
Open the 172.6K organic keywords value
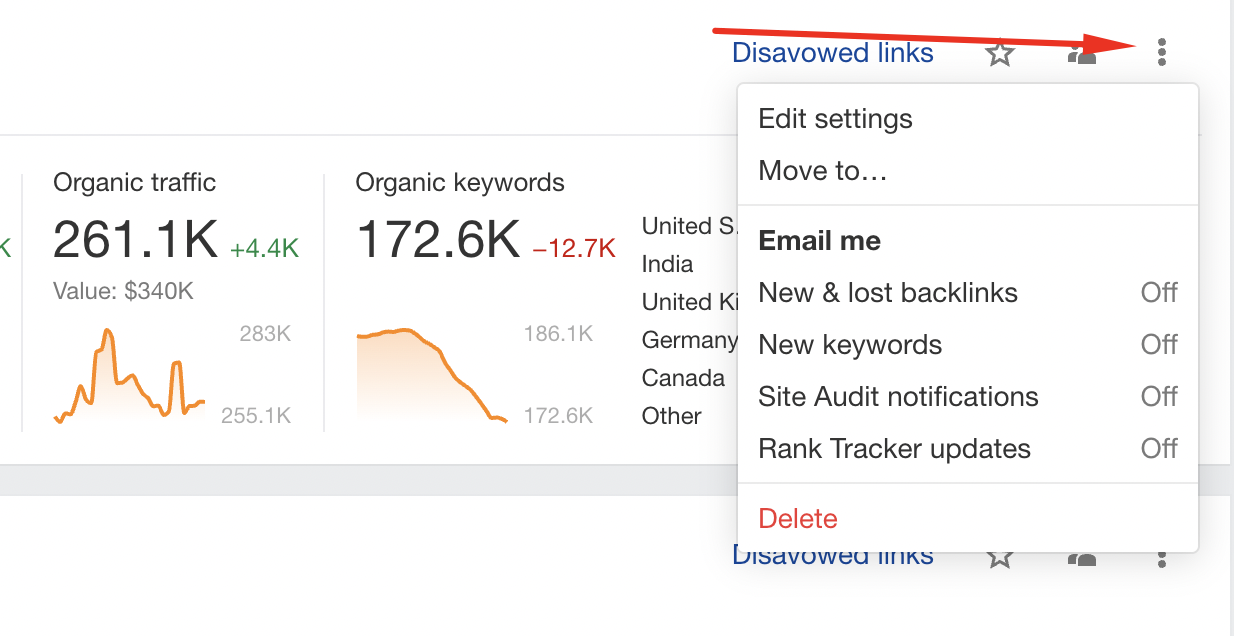[x=438, y=240]
